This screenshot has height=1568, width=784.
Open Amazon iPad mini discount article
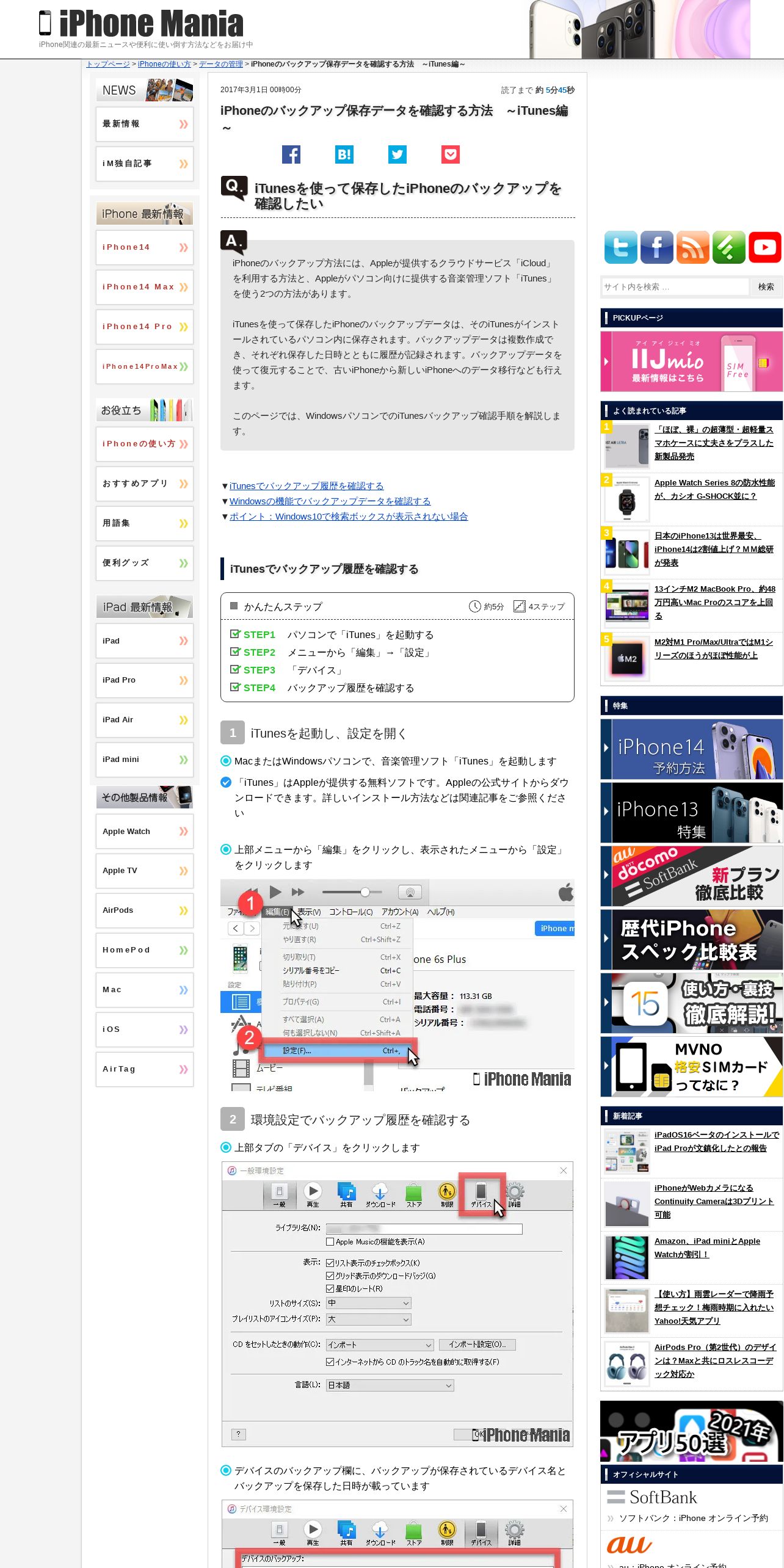707,1247
